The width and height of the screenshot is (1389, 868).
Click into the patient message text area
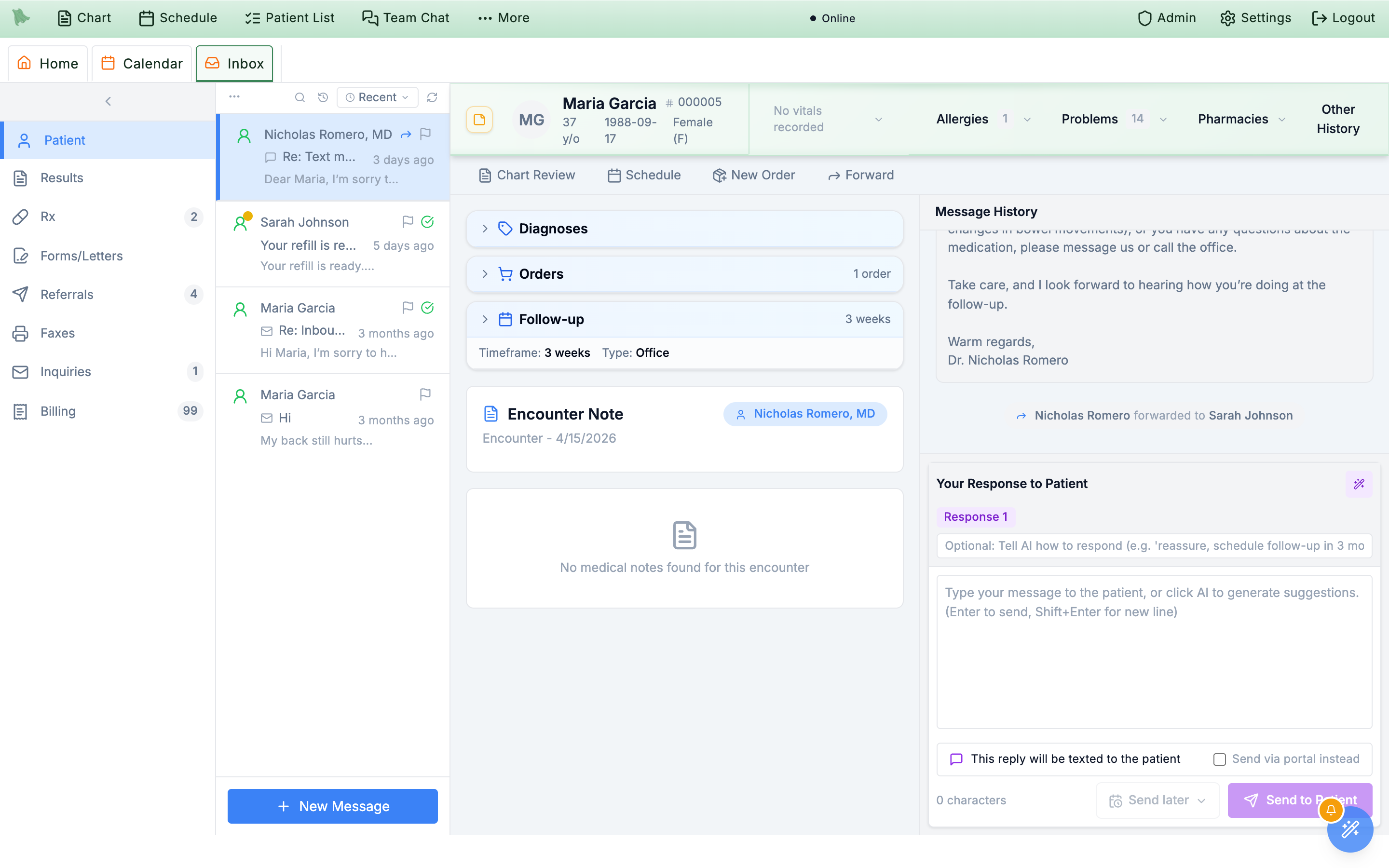pos(1154,652)
